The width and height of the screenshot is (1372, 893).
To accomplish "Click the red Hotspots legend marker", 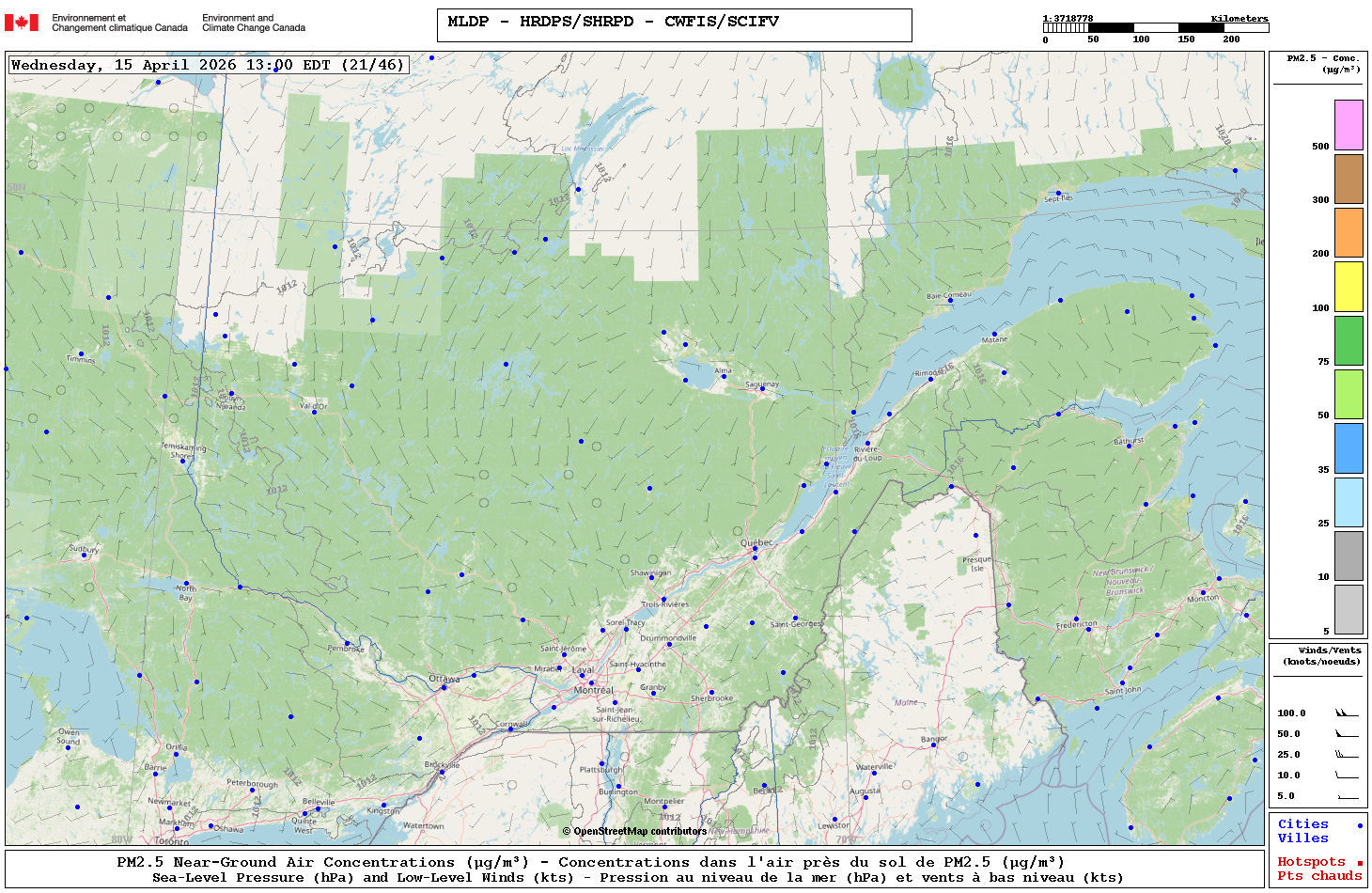I will [1359, 863].
